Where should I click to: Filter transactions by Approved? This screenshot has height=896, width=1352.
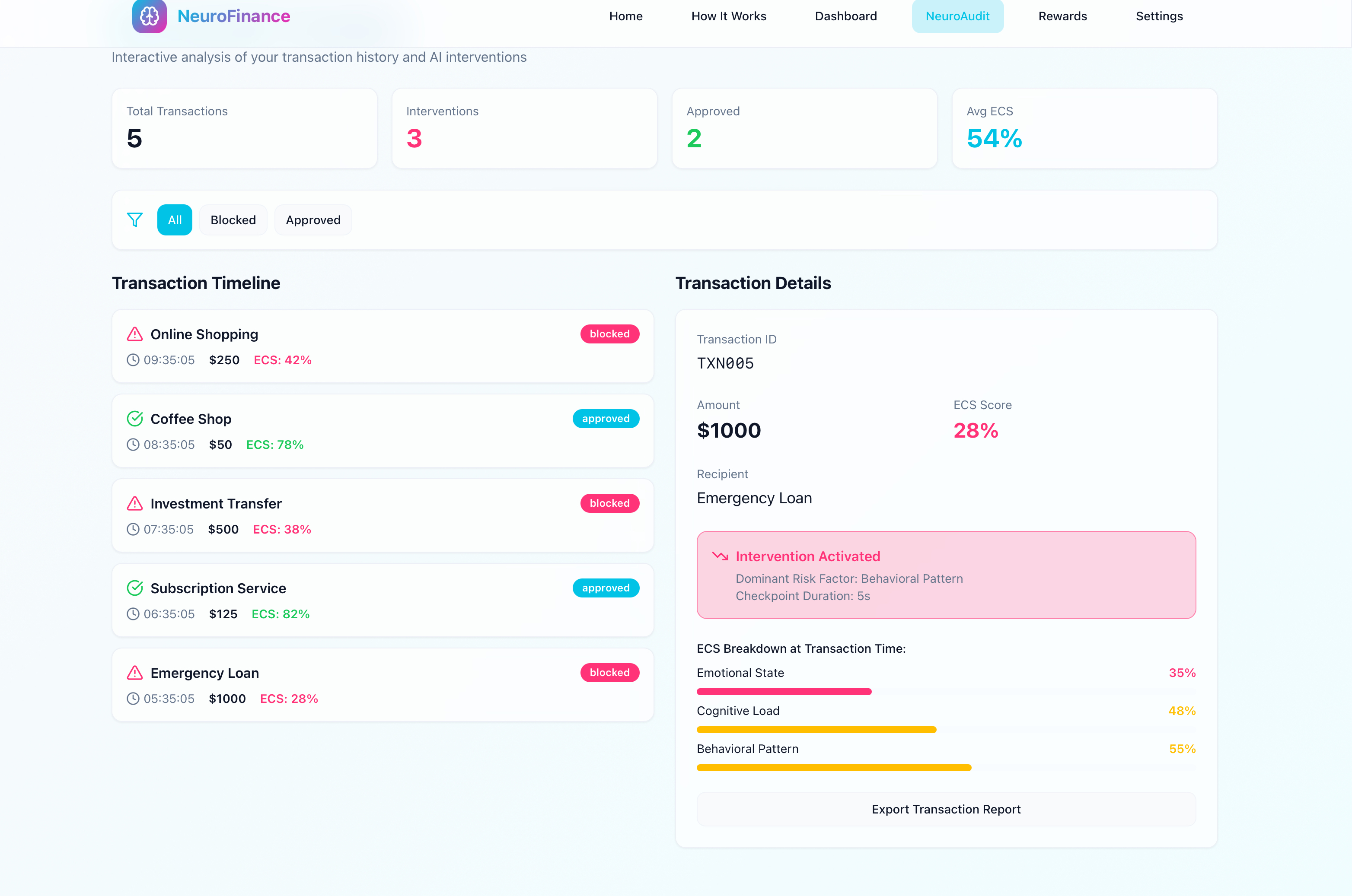tap(312, 220)
